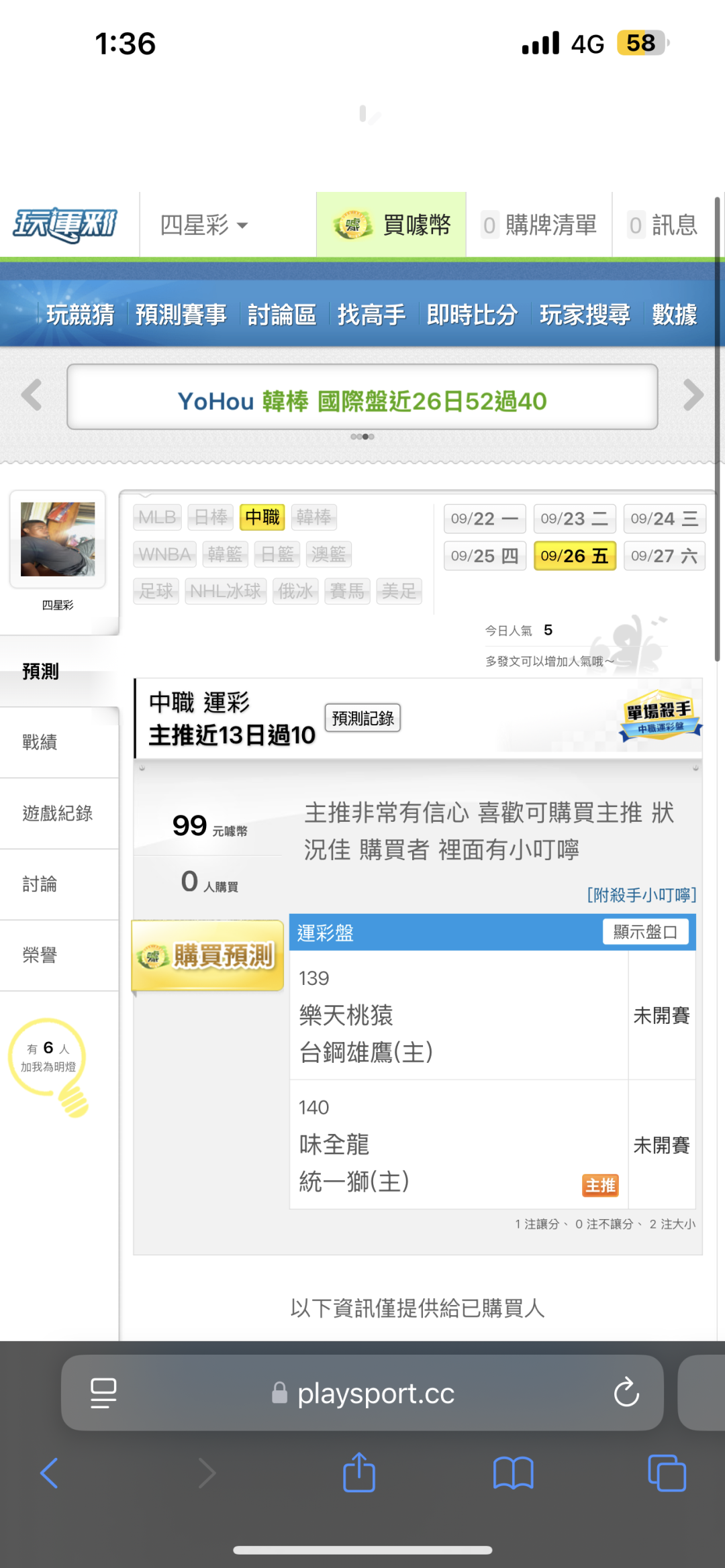Open 遊戲紀錄 sidebar tab
Viewport: 725px width, 1568px height.
point(59,814)
